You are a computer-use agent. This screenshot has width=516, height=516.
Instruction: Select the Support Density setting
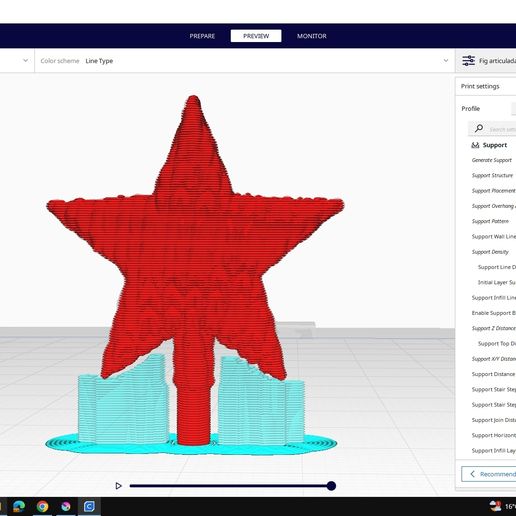[x=490, y=252]
